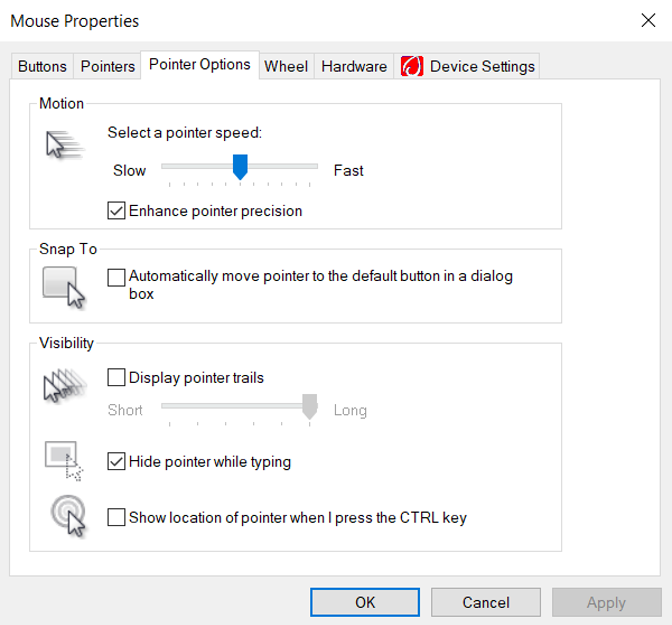672x625 pixels.
Task: Enable Display pointer trails checkbox
Action: tap(116, 377)
